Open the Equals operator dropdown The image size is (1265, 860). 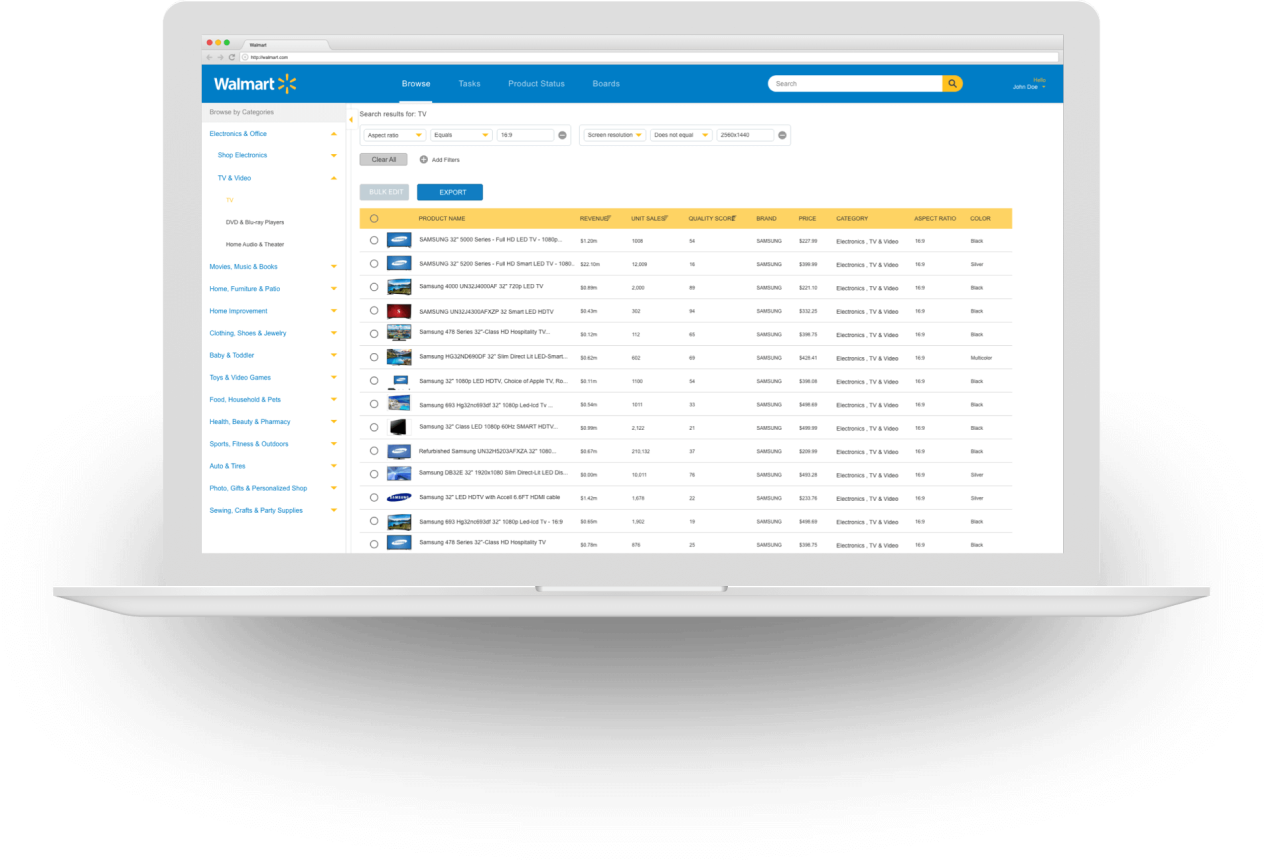(x=461, y=135)
